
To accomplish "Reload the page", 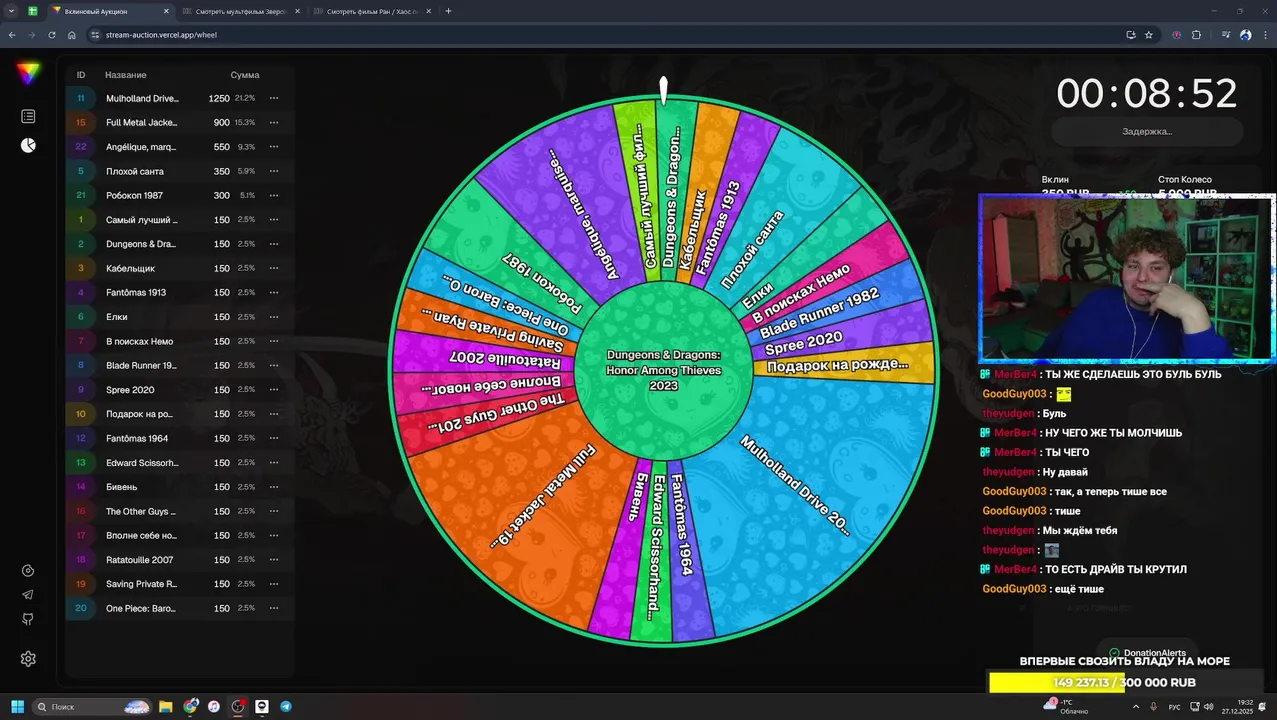I will pyautogui.click(x=51, y=35).
